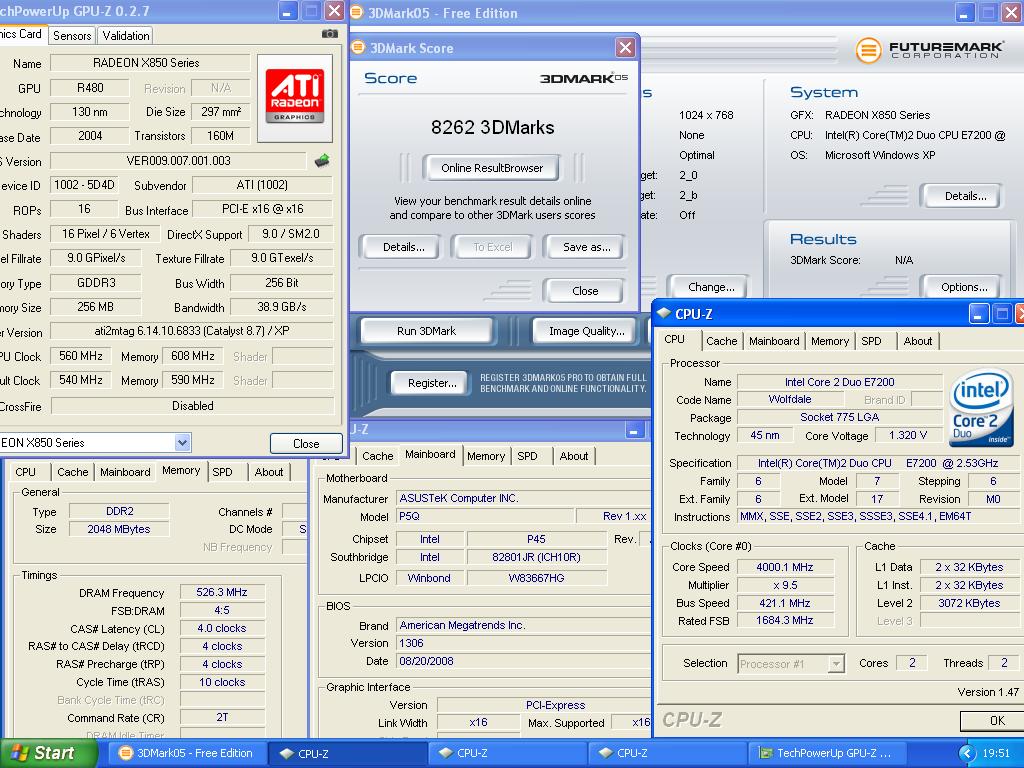Click the Intel Core 2 Duo logo

pos(981,409)
